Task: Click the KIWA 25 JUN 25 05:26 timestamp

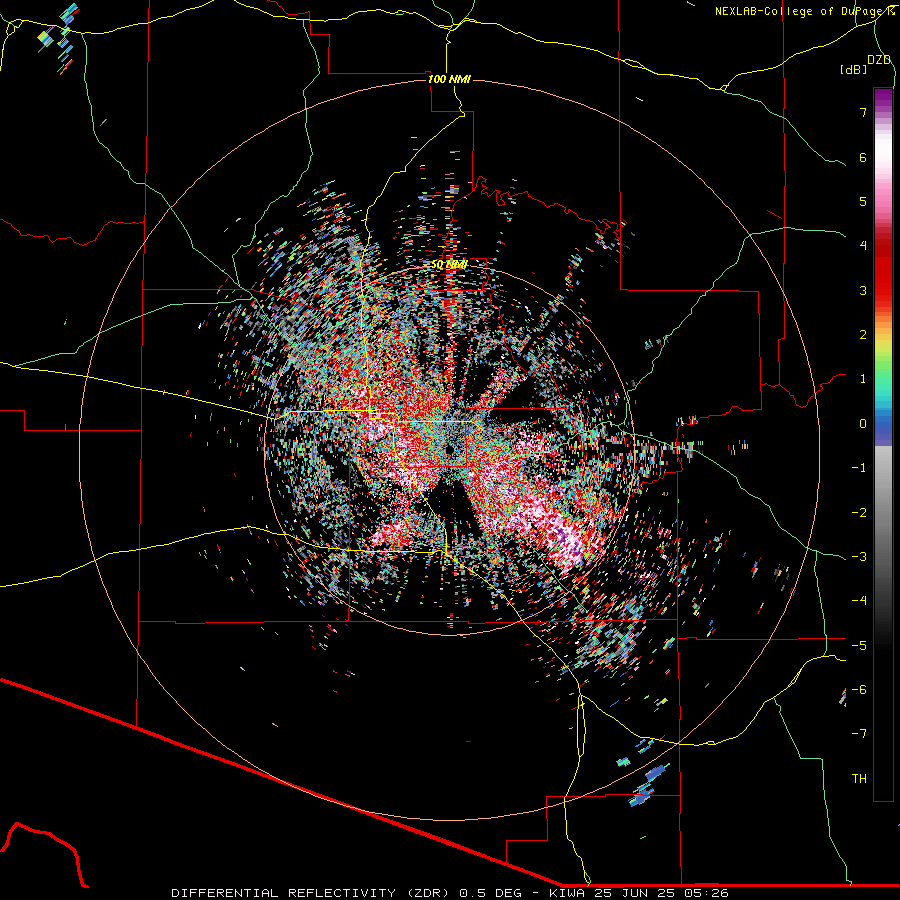Action: (639, 893)
